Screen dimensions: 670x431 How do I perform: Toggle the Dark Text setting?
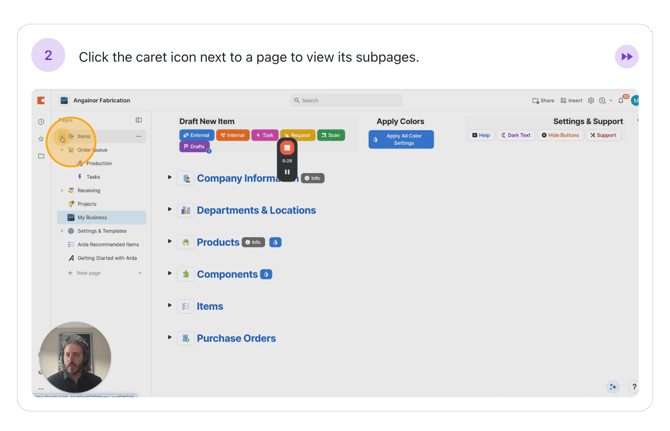pos(516,135)
